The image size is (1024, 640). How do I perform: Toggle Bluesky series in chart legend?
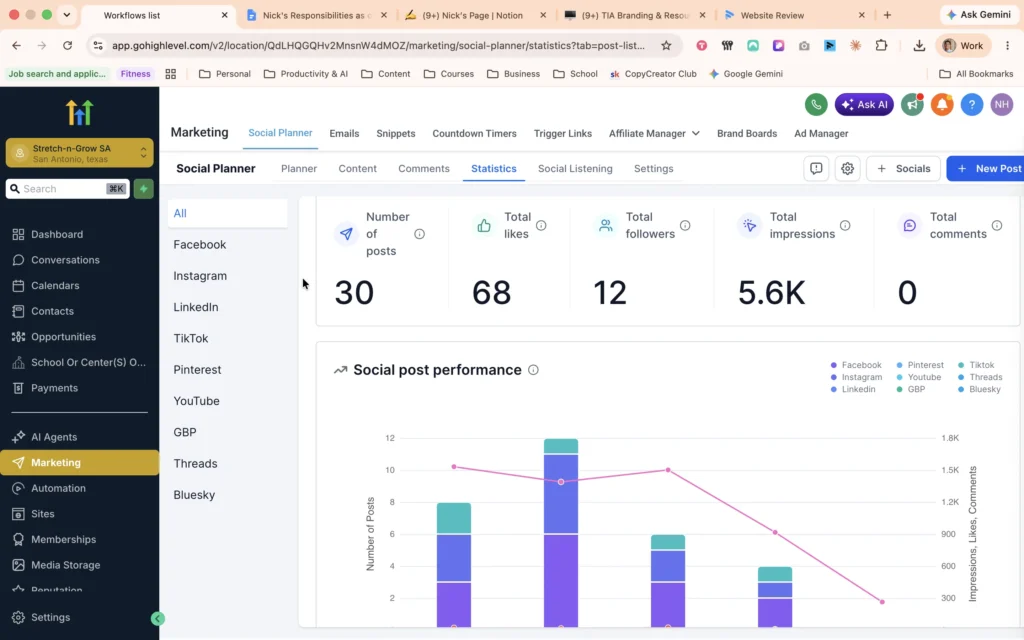click(979, 389)
